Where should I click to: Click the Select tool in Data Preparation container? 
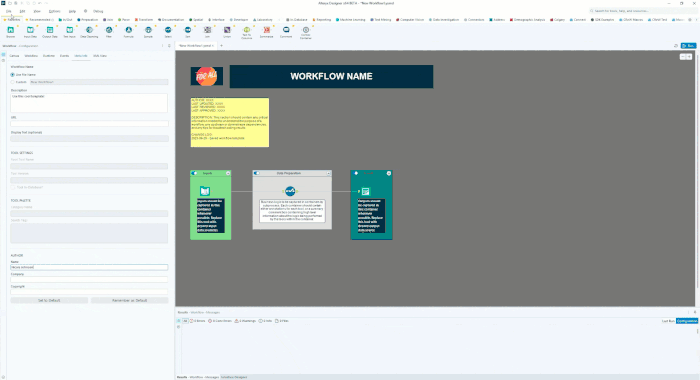click(290, 191)
